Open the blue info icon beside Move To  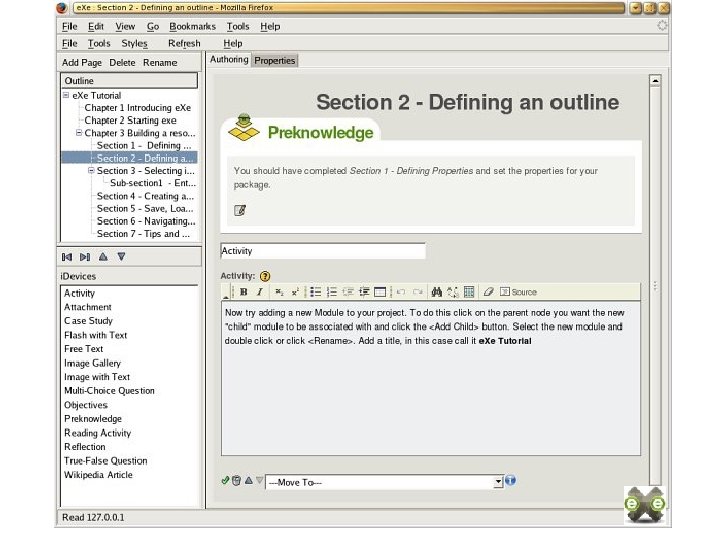[511, 481]
